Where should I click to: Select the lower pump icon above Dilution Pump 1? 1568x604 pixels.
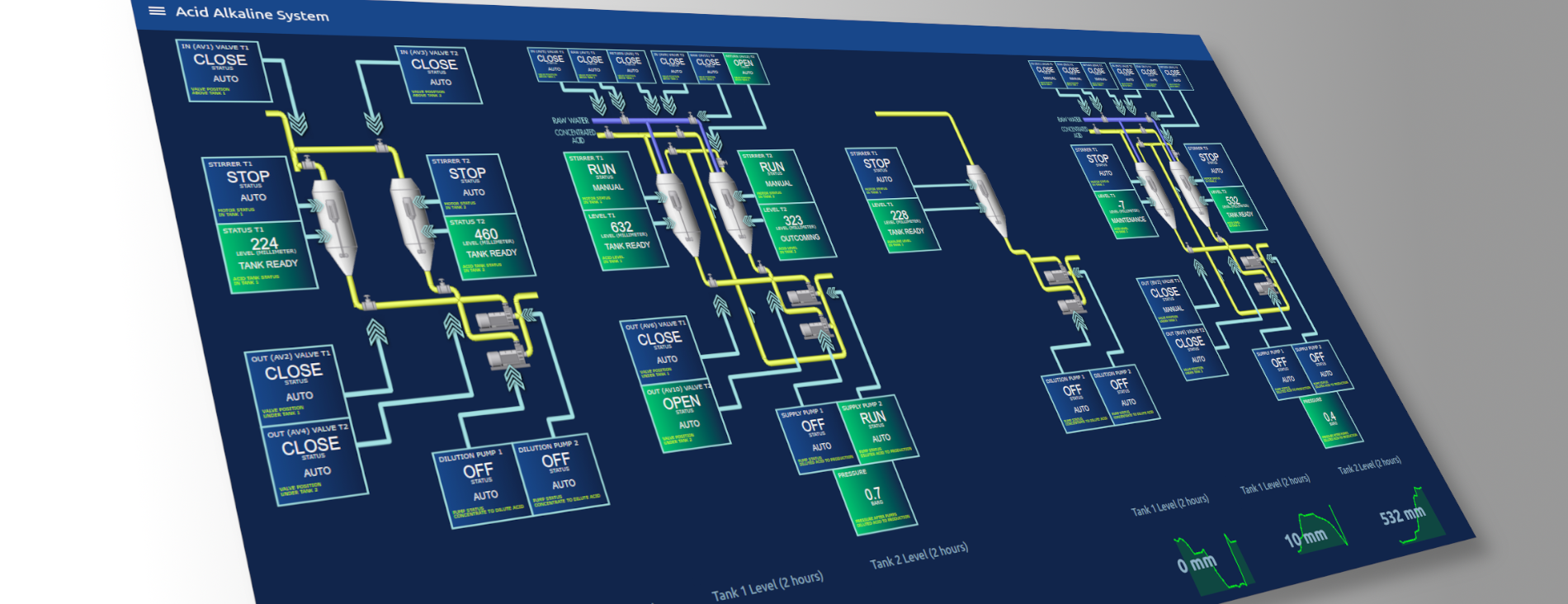(505, 359)
